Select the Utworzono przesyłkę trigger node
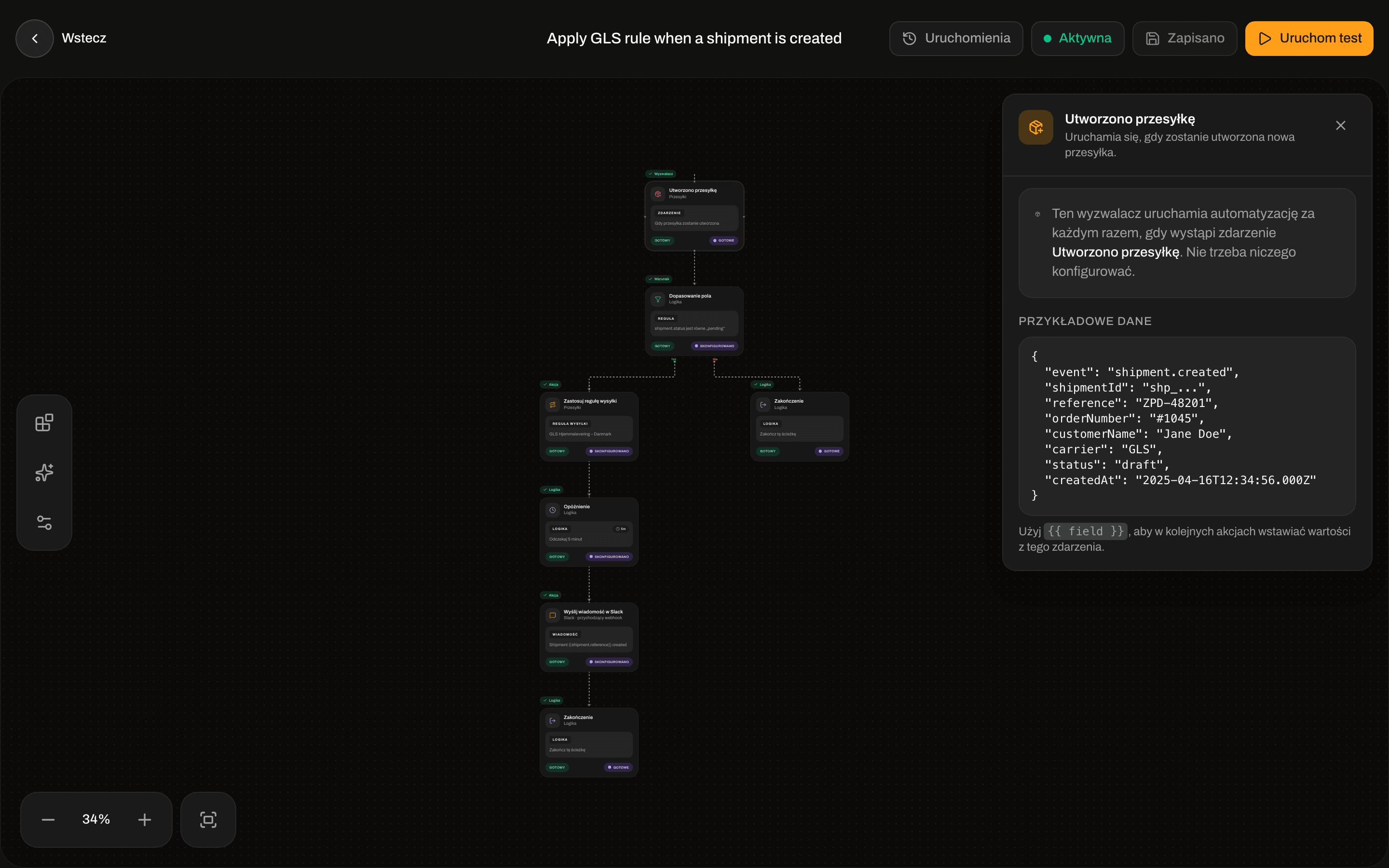The height and width of the screenshot is (868, 1389). [x=694, y=216]
